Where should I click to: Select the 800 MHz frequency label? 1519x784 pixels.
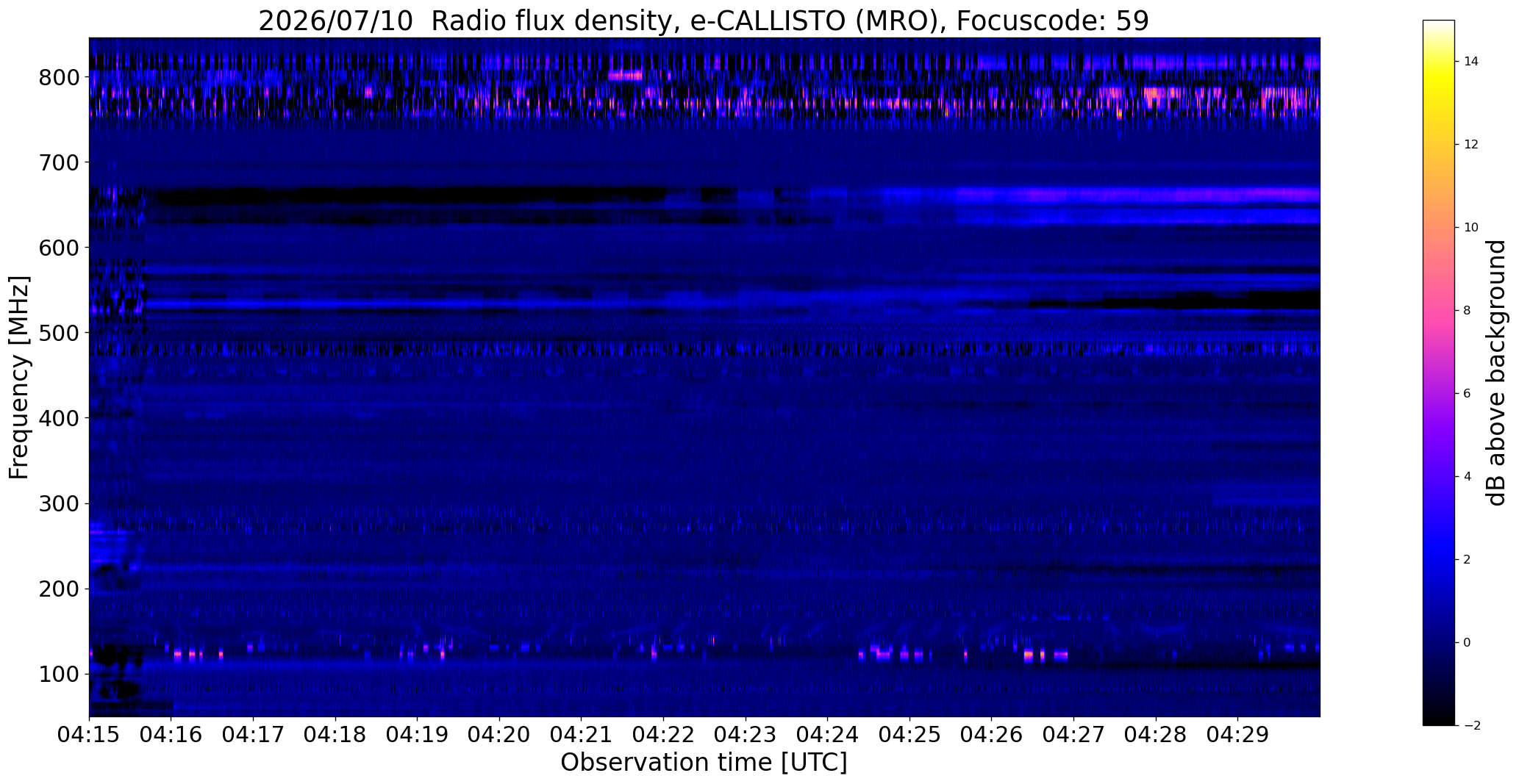point(59,77)
